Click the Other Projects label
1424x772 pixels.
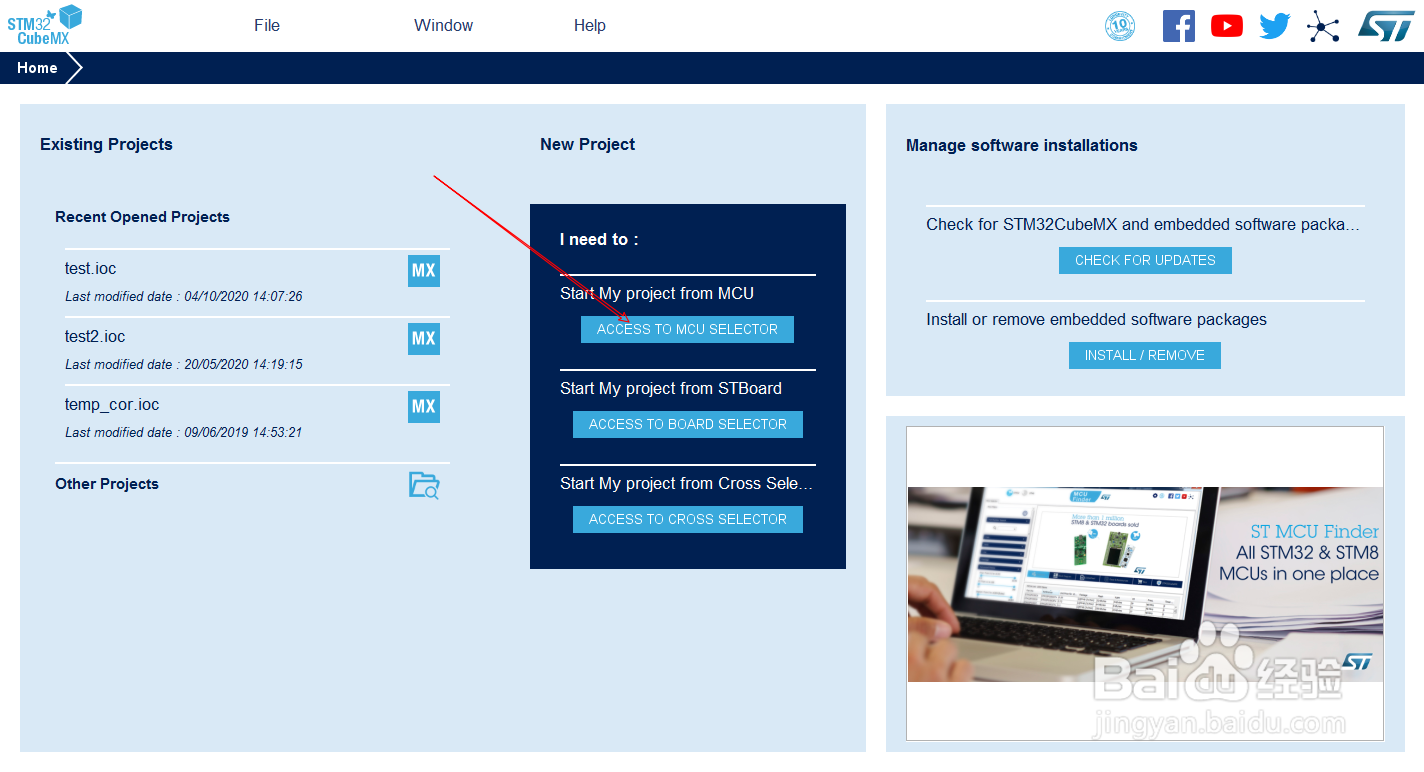point(107,484)
